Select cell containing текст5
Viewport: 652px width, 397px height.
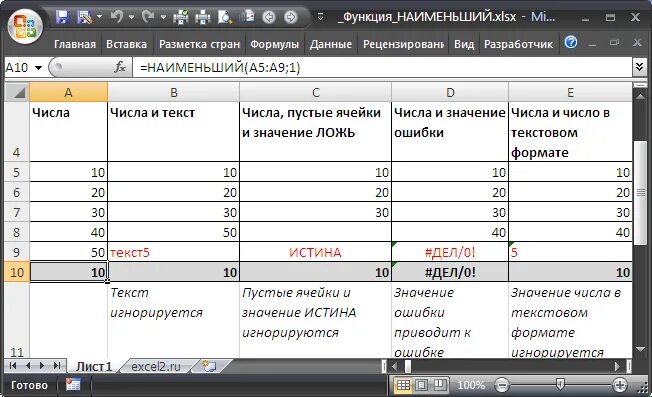(173, 252)
